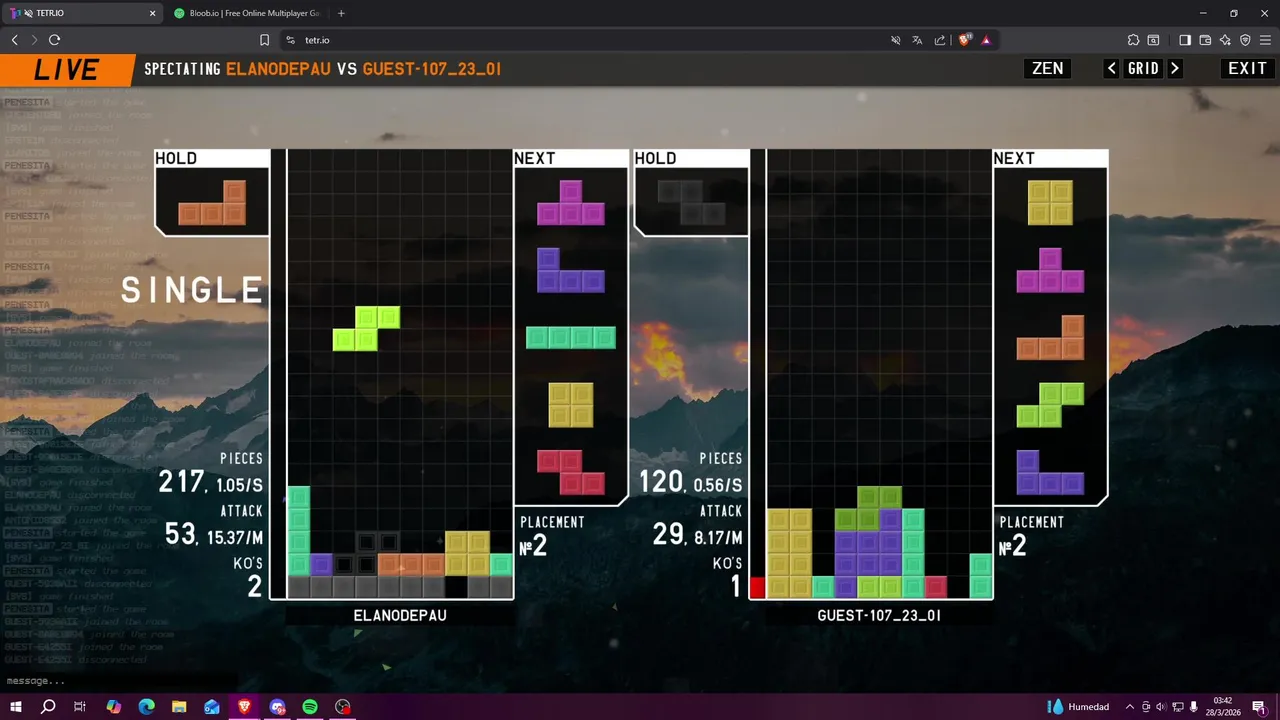
Task: Open Brave Shields lion icon
Action: 965,40
